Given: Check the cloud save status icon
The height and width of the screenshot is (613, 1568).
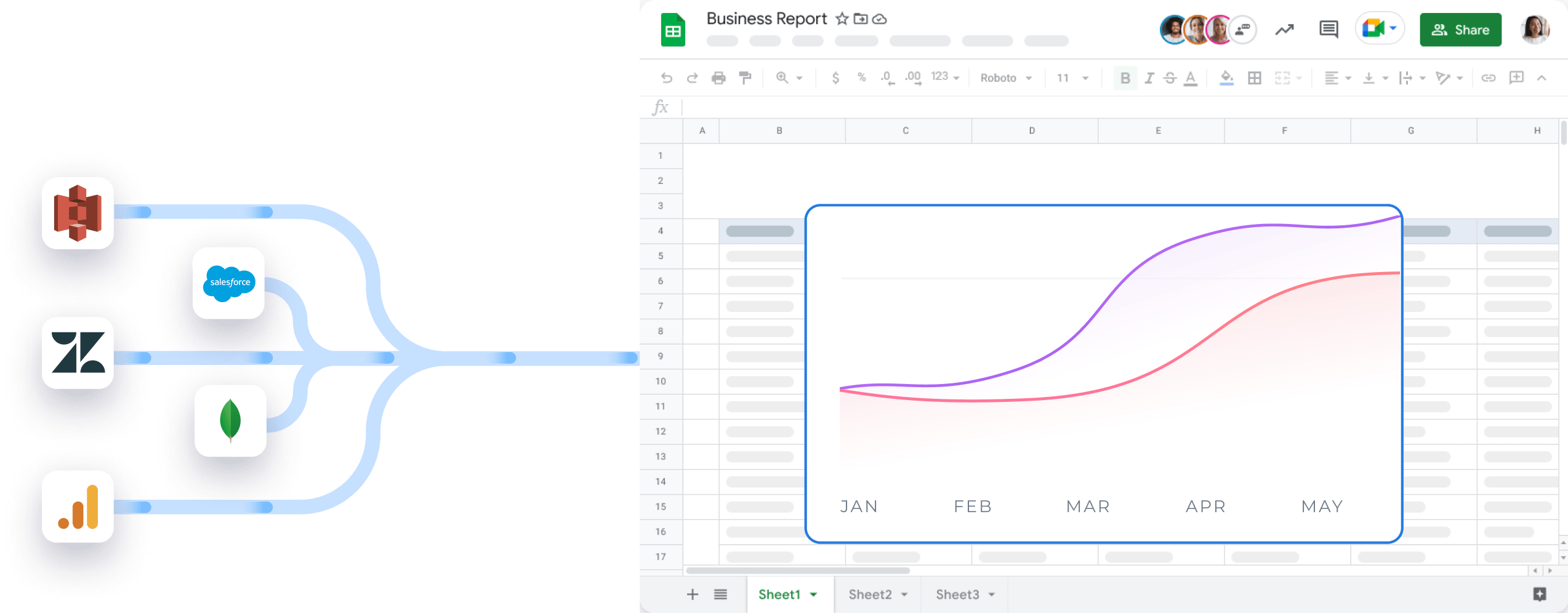Looking at the screenshot, I should pyautogui.click(x=880, y=19).
